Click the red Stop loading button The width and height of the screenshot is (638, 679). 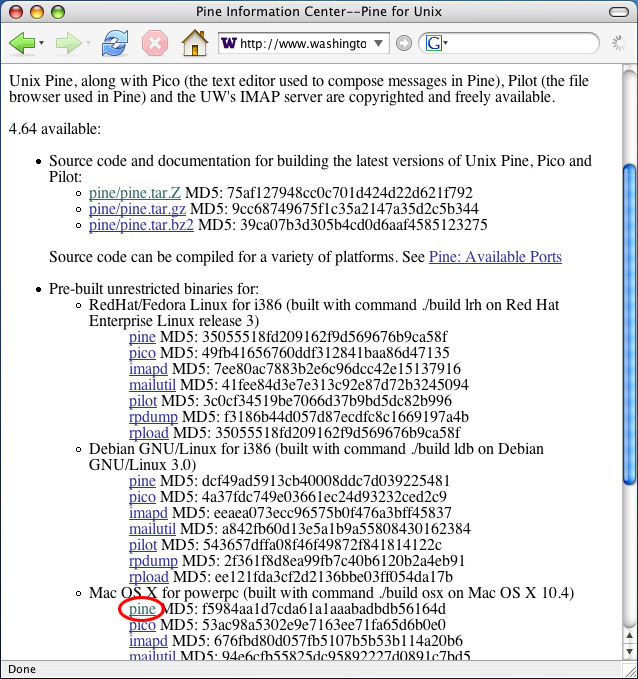(154, 44)
